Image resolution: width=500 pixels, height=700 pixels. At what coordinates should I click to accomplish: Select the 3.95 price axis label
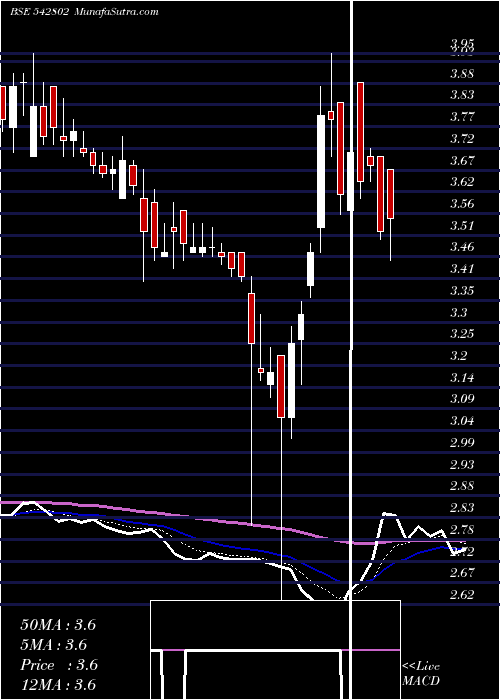point(462,43)
